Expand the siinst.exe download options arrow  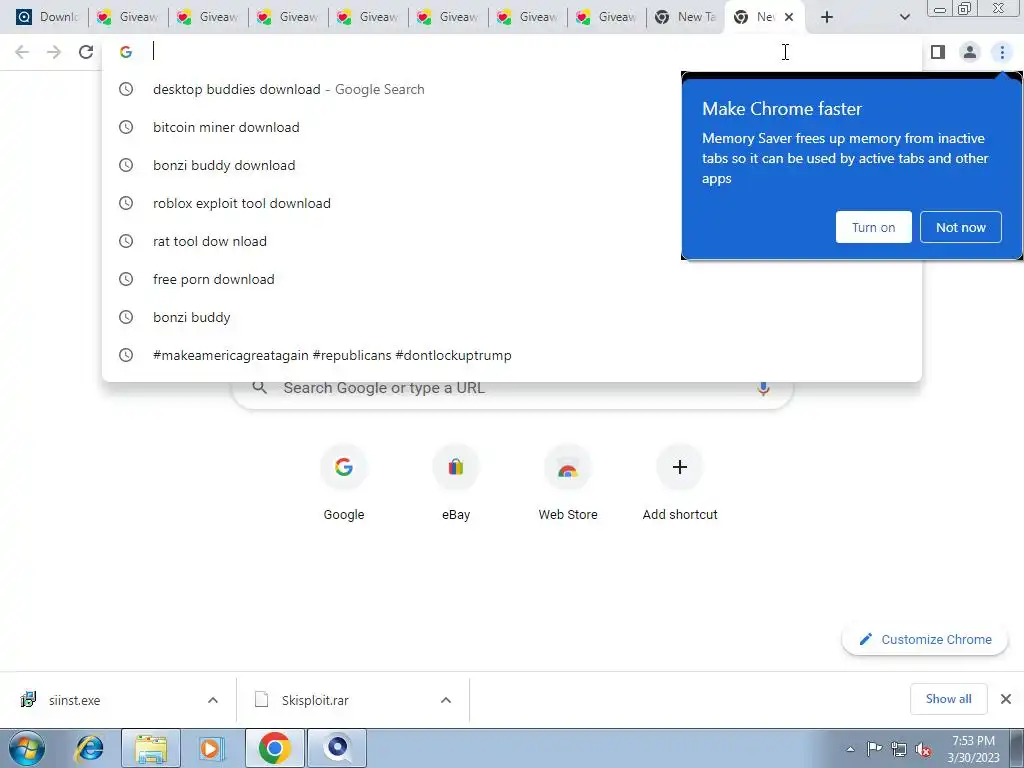click(x=213, y=700)
